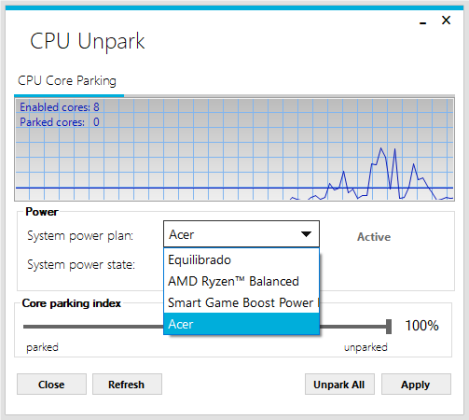The height and width of the screenshot is (420, 469).
Task: Click the Acer combo box field
Action: (241, 234)
